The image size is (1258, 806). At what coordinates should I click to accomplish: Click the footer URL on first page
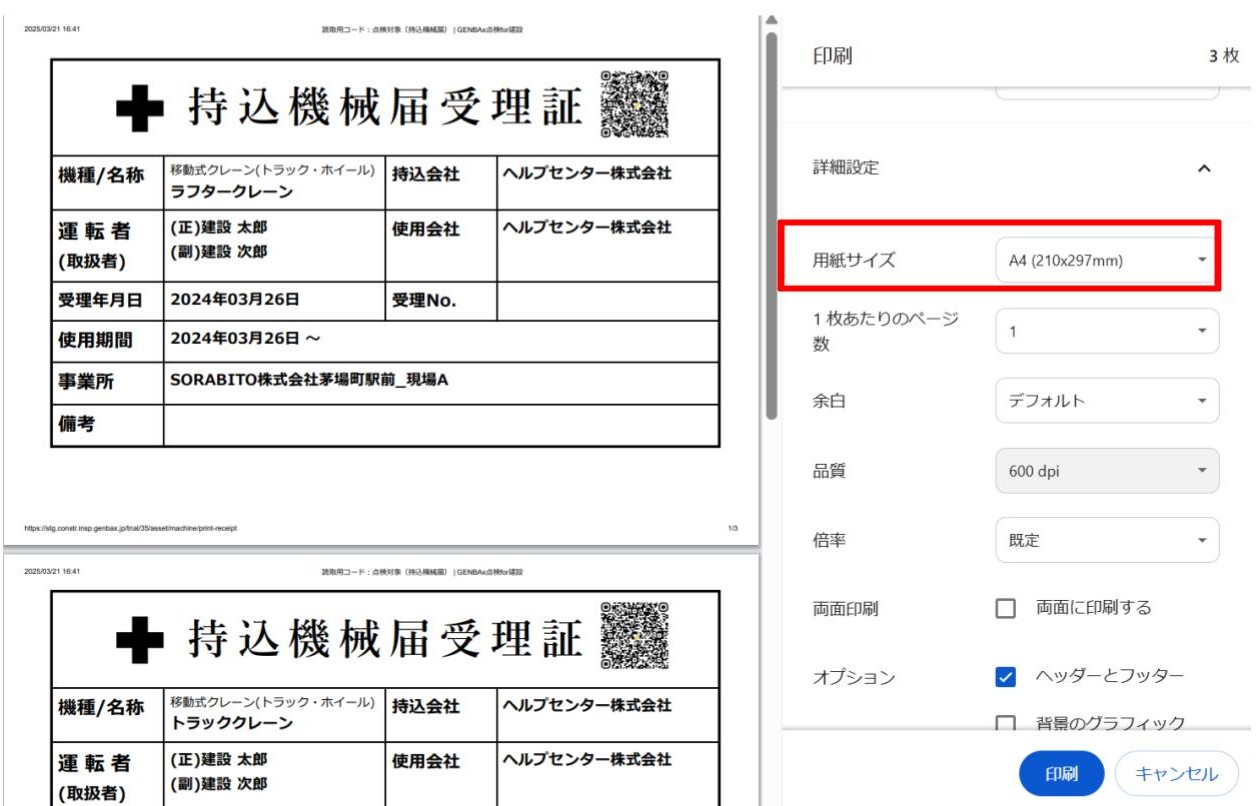click(130, 528)
